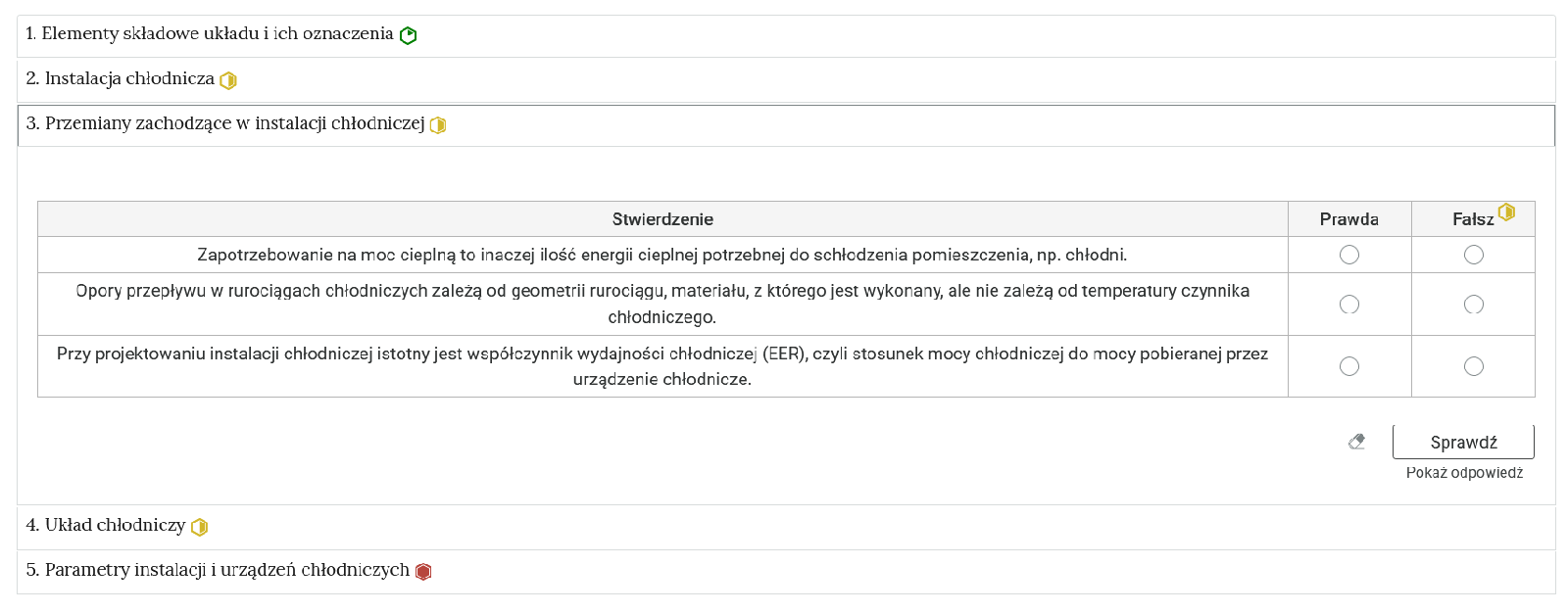Click the Pokaż odpowiedź link
This screenshot has width=1568, height=613.
point(1464,473)
